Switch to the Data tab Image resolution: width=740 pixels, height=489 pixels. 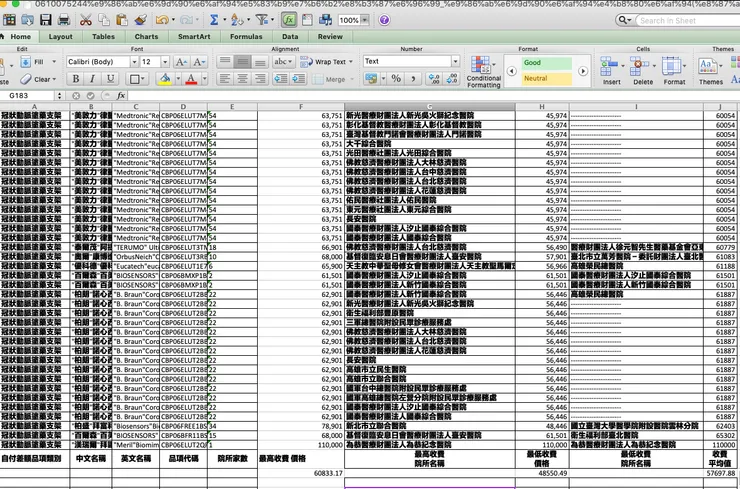tap(290, 36)
